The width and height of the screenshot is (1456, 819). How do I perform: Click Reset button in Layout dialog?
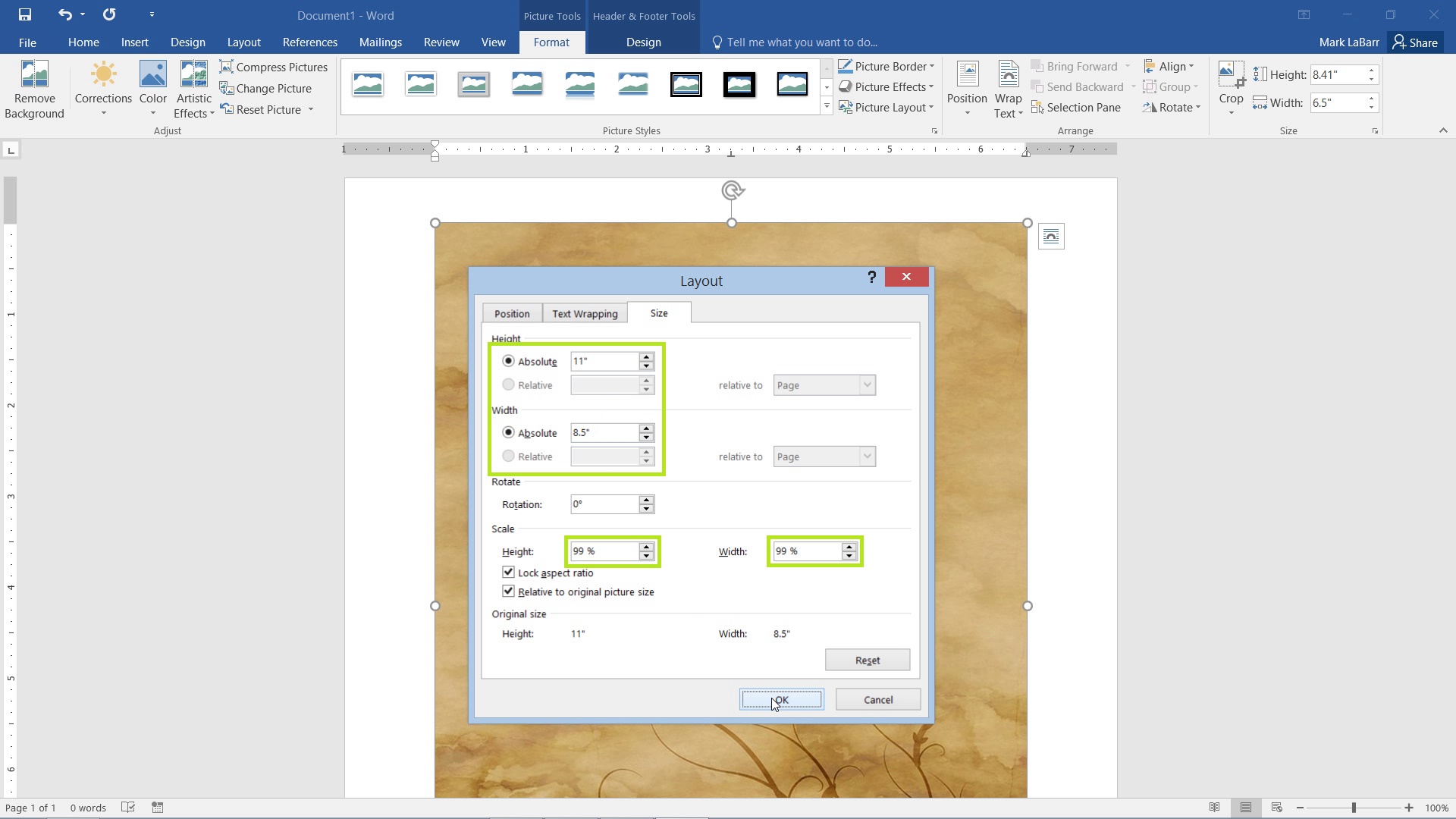(x=868, y=660)
